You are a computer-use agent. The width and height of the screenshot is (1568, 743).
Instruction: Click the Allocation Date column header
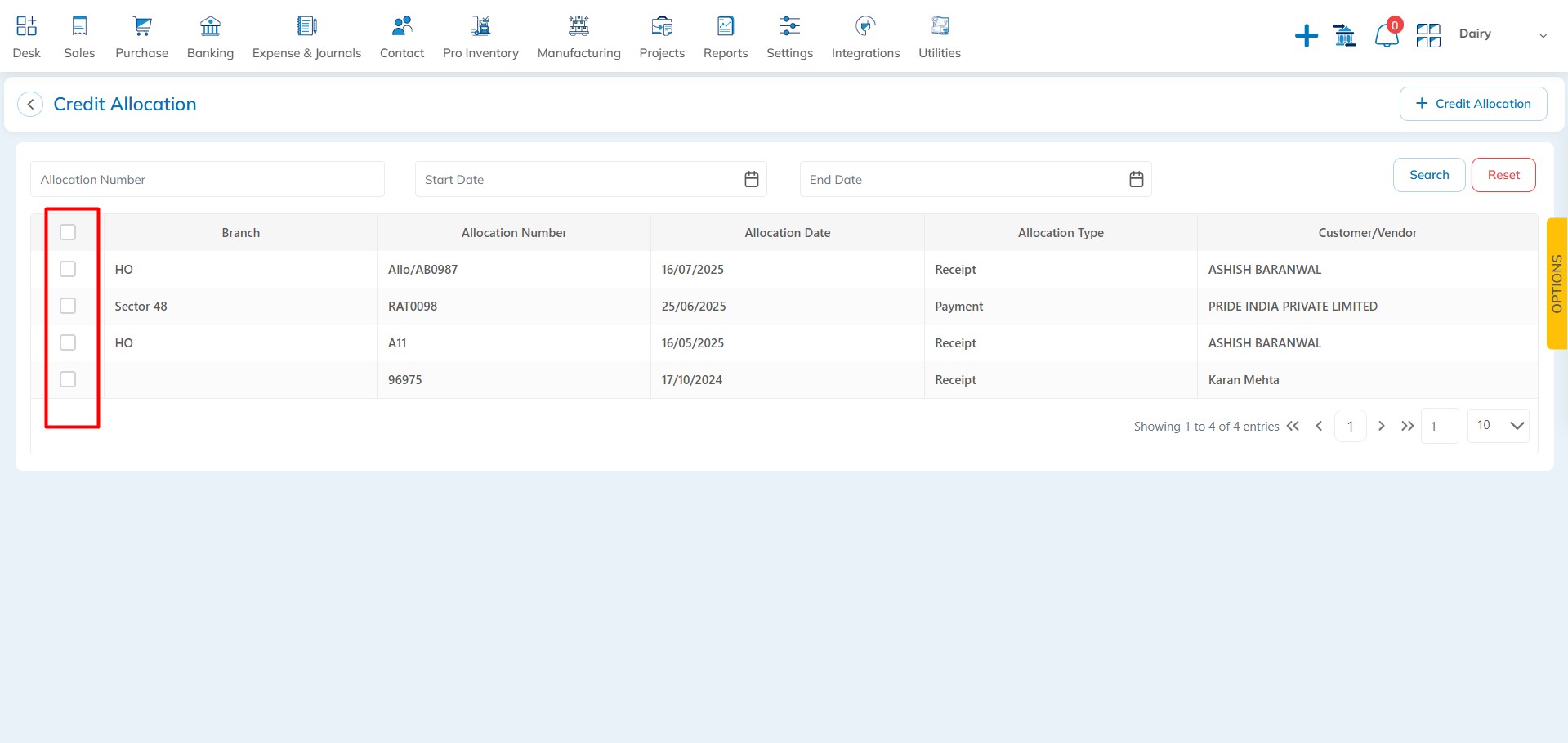(788, 233)
